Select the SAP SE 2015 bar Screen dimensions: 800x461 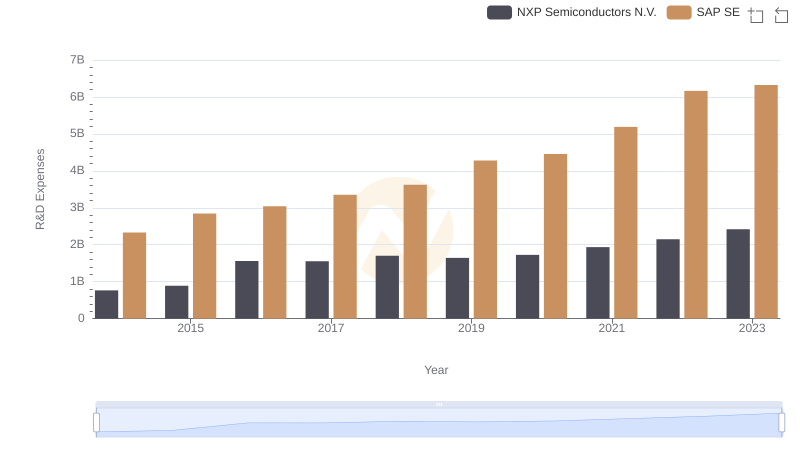[x=205, y=266]
